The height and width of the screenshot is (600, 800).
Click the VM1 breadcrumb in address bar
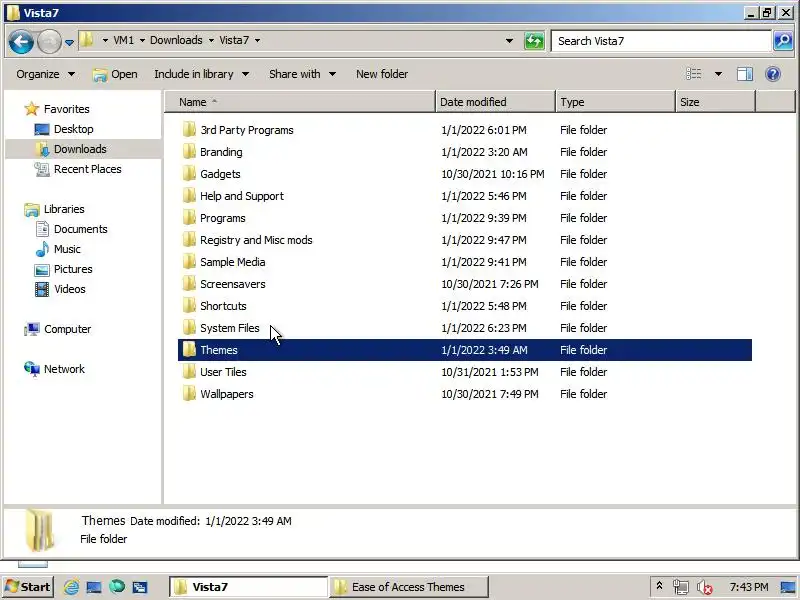[x=123, y=40]
